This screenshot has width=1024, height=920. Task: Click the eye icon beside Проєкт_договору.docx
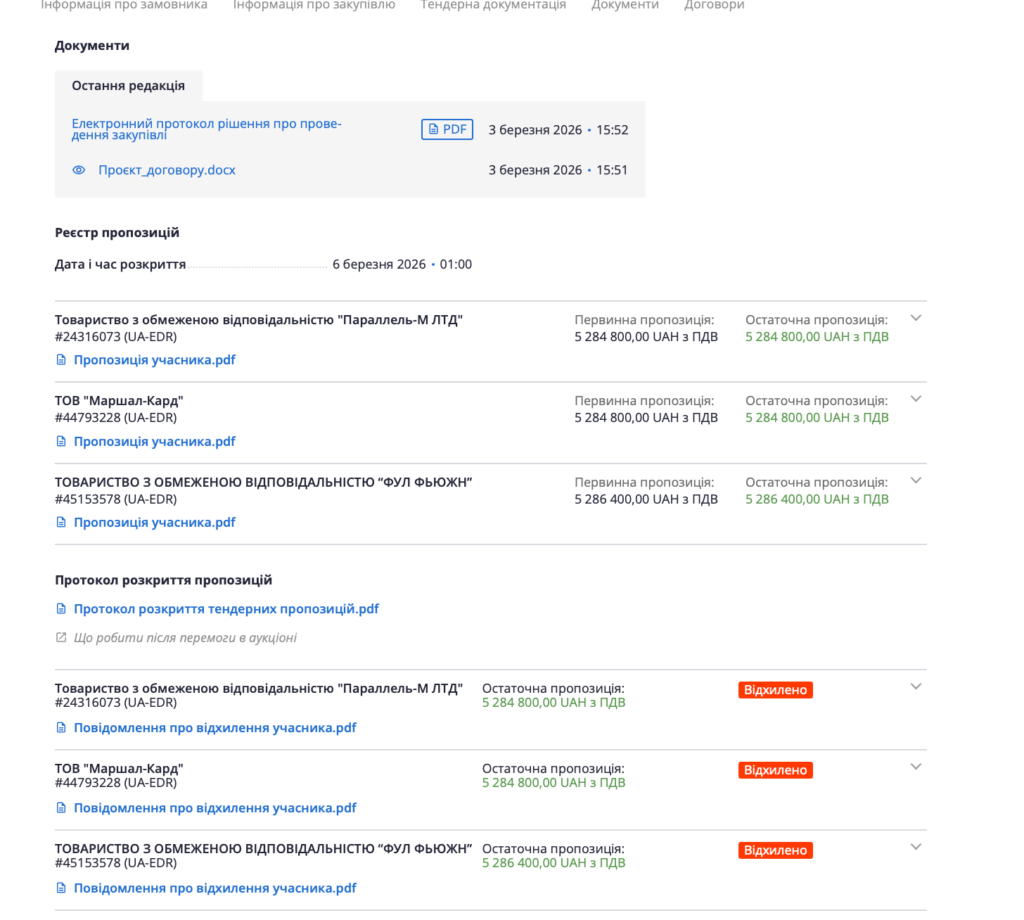tap(79, 170)
